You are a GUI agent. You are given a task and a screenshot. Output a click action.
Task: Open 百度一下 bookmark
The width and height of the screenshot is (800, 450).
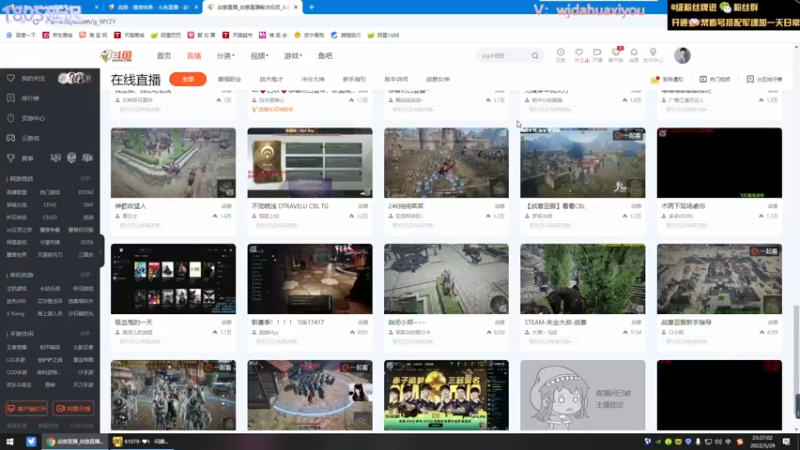click(22, 35)
